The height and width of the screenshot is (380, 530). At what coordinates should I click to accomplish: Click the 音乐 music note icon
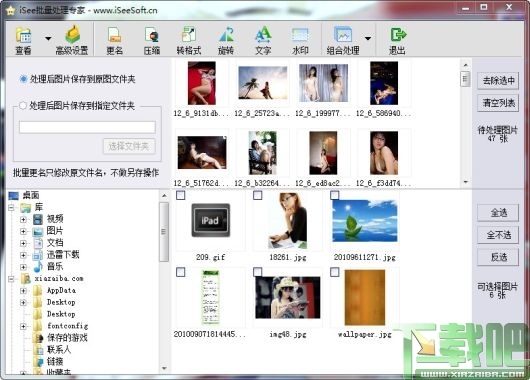[38, 267]
